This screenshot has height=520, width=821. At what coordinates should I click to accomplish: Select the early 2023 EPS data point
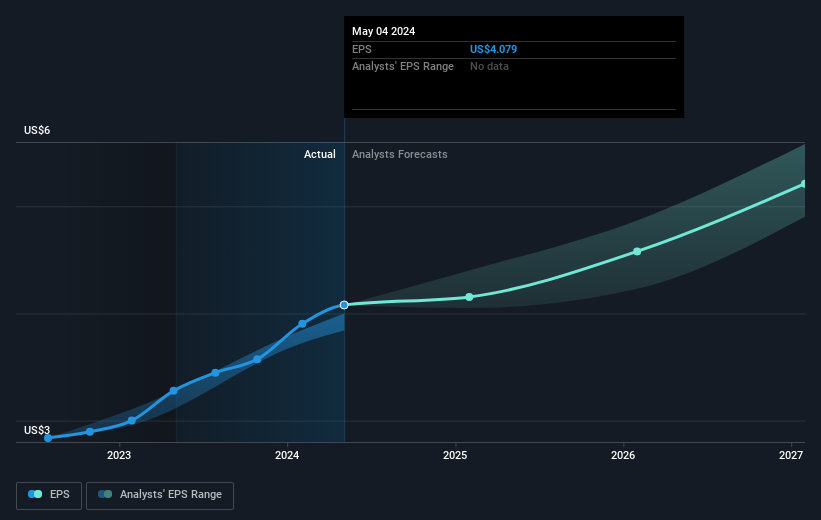click(131, 421)
